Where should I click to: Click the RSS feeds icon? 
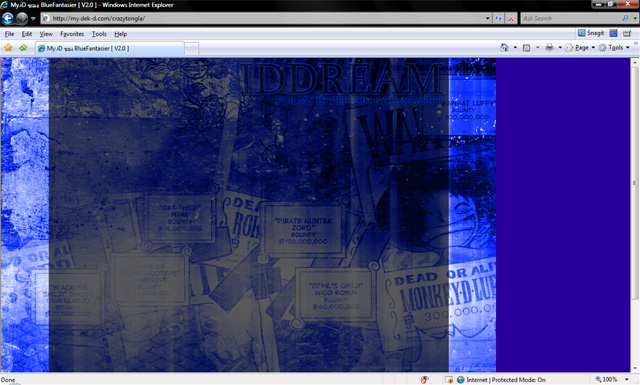(x=527, y=48)
